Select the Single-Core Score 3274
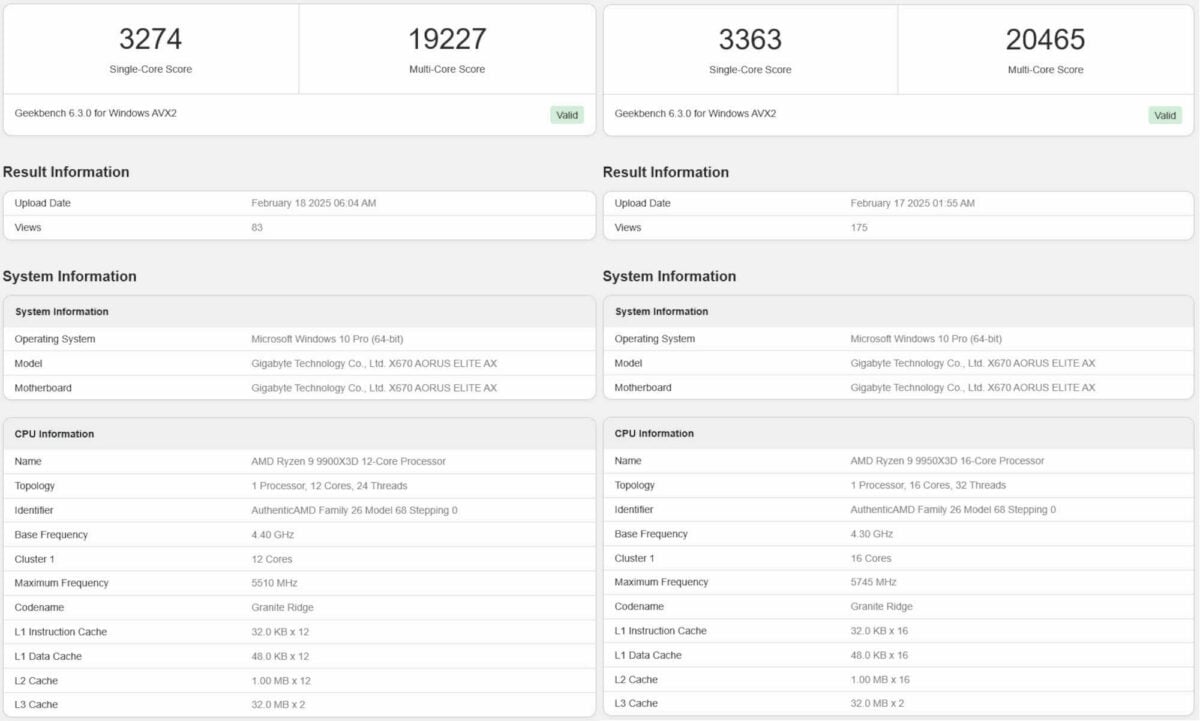 pos(150,38)
